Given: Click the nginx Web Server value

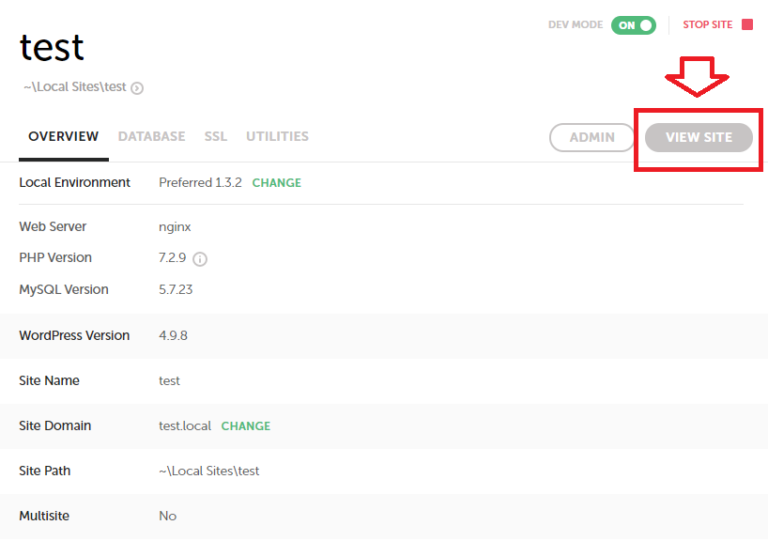Looking at the screenshot, I should pos(175,227).
